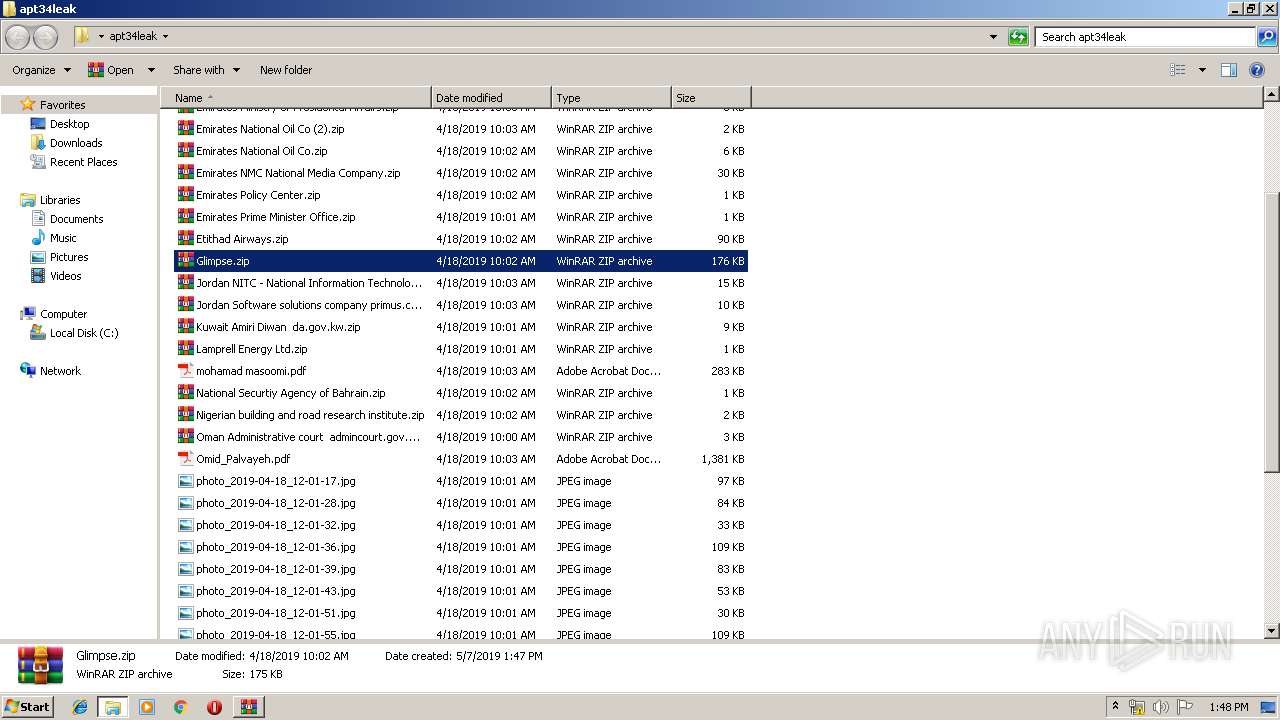Select photo_2019-04-18_12-01-51.jpg

275,613
